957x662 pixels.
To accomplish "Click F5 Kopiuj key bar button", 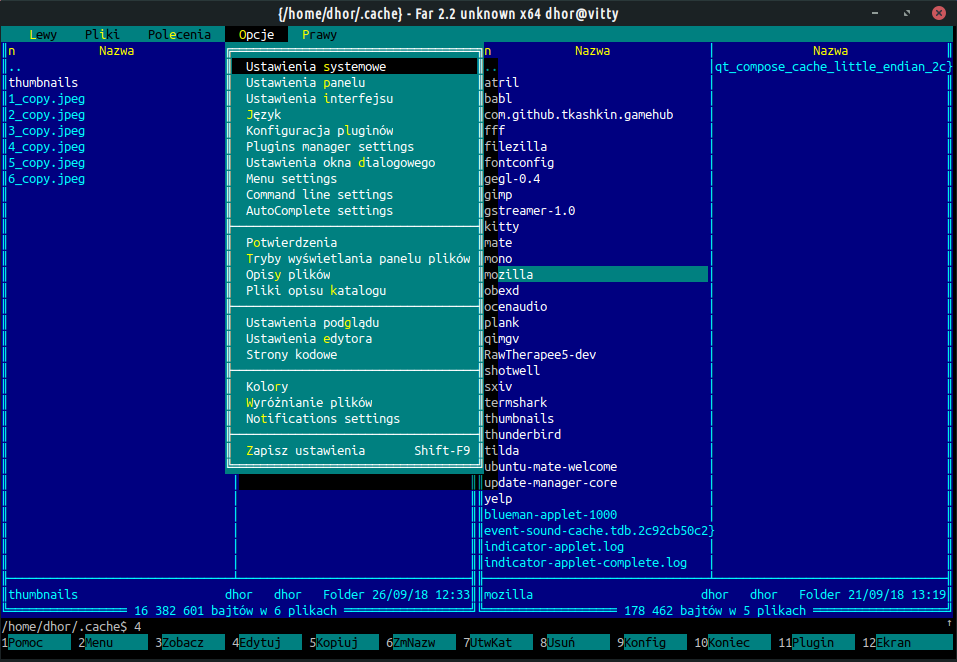I will (x=344, y=642).
